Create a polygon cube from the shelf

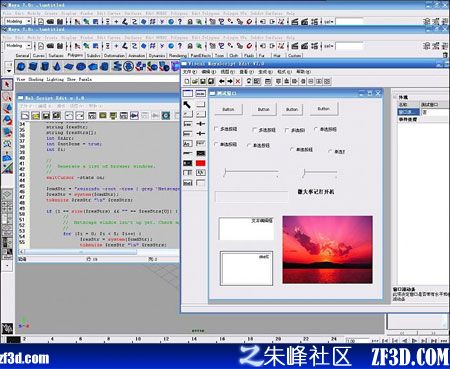(x=33, y=67)
